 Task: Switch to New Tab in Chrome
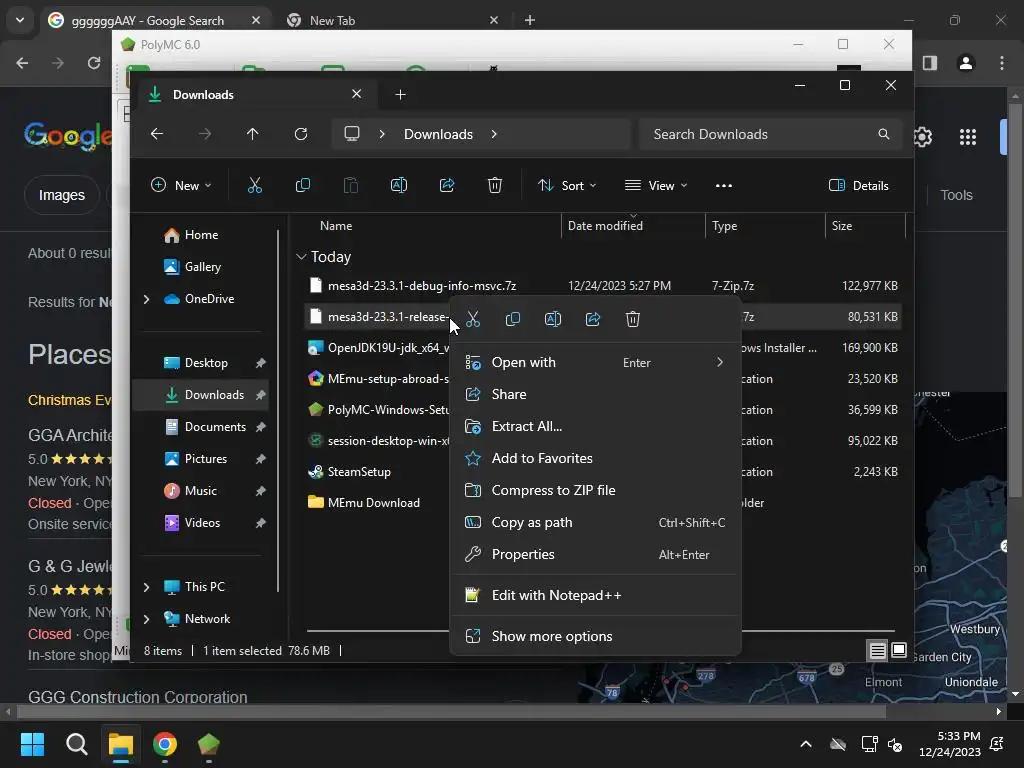(x=392, y=20)
